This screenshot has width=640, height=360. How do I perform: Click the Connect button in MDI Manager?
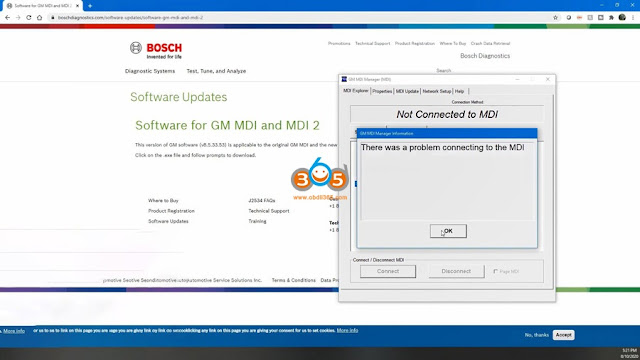[x=388, y=271]
